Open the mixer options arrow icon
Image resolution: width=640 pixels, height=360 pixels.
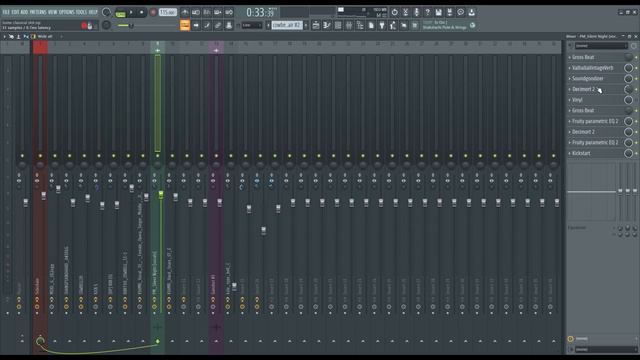tap(4, 36)
